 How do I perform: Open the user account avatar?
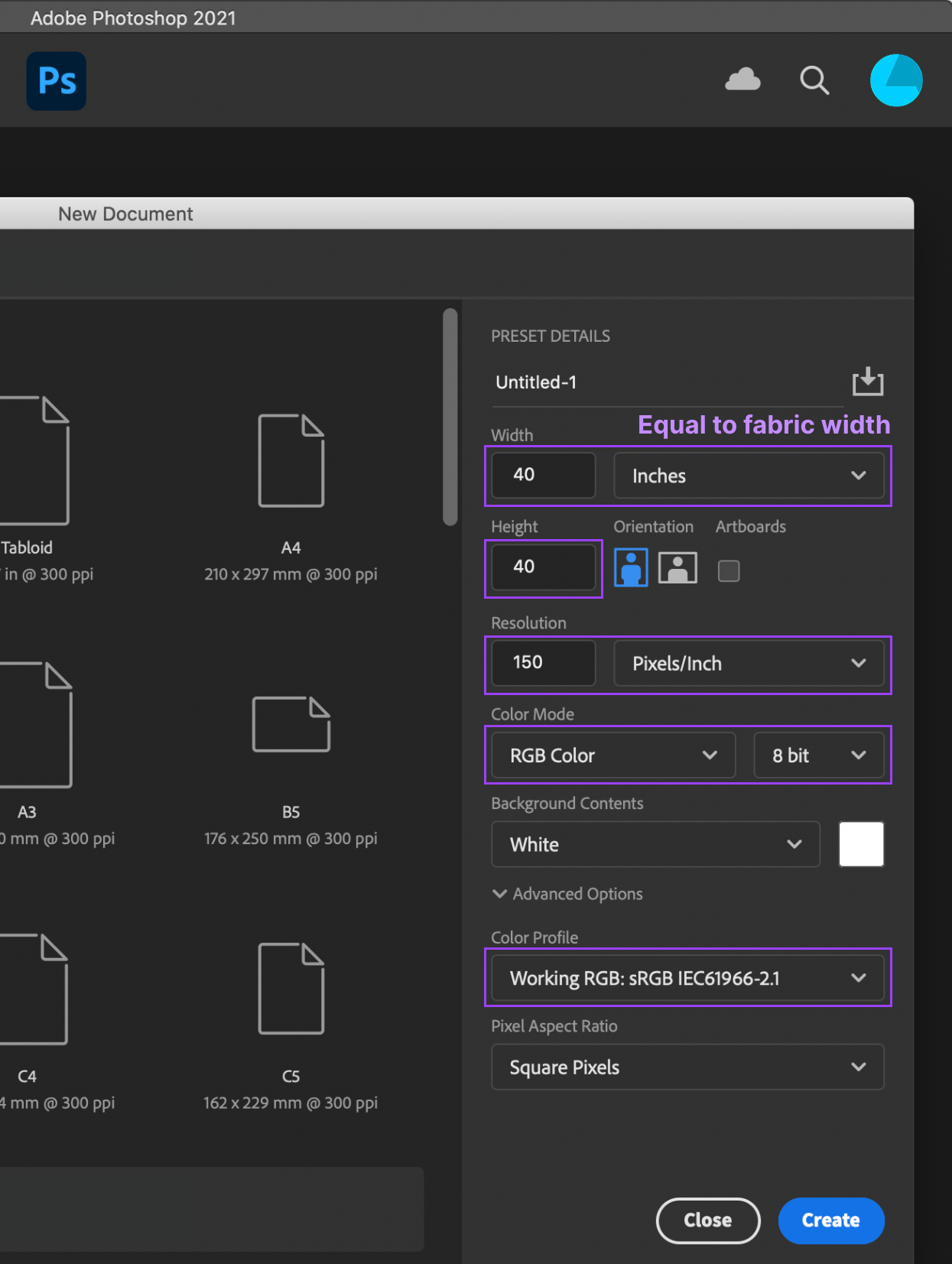click(895, 80)
